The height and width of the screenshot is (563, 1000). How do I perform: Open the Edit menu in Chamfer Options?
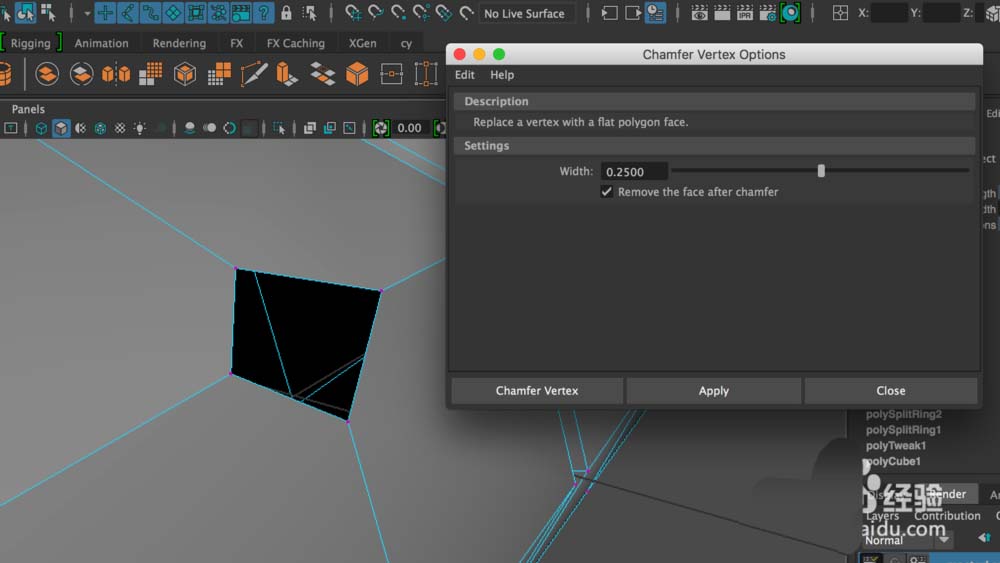click(464, 75)
